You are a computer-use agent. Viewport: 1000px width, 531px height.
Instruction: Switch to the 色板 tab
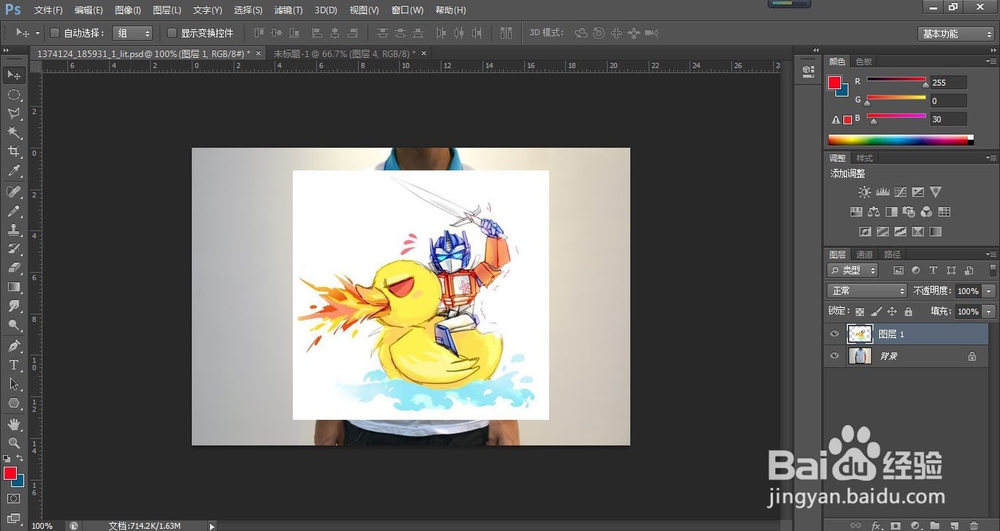(864, 61)
